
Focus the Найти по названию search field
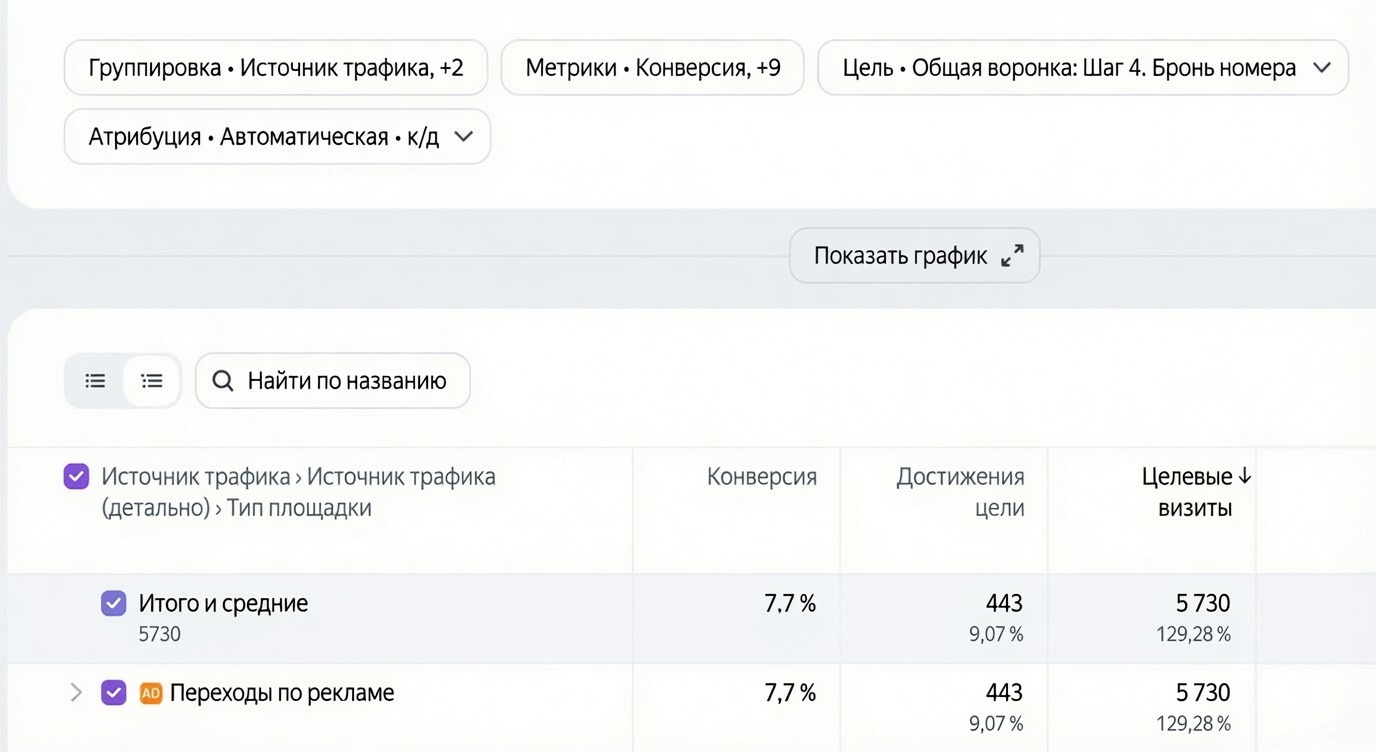pos(333,381)
